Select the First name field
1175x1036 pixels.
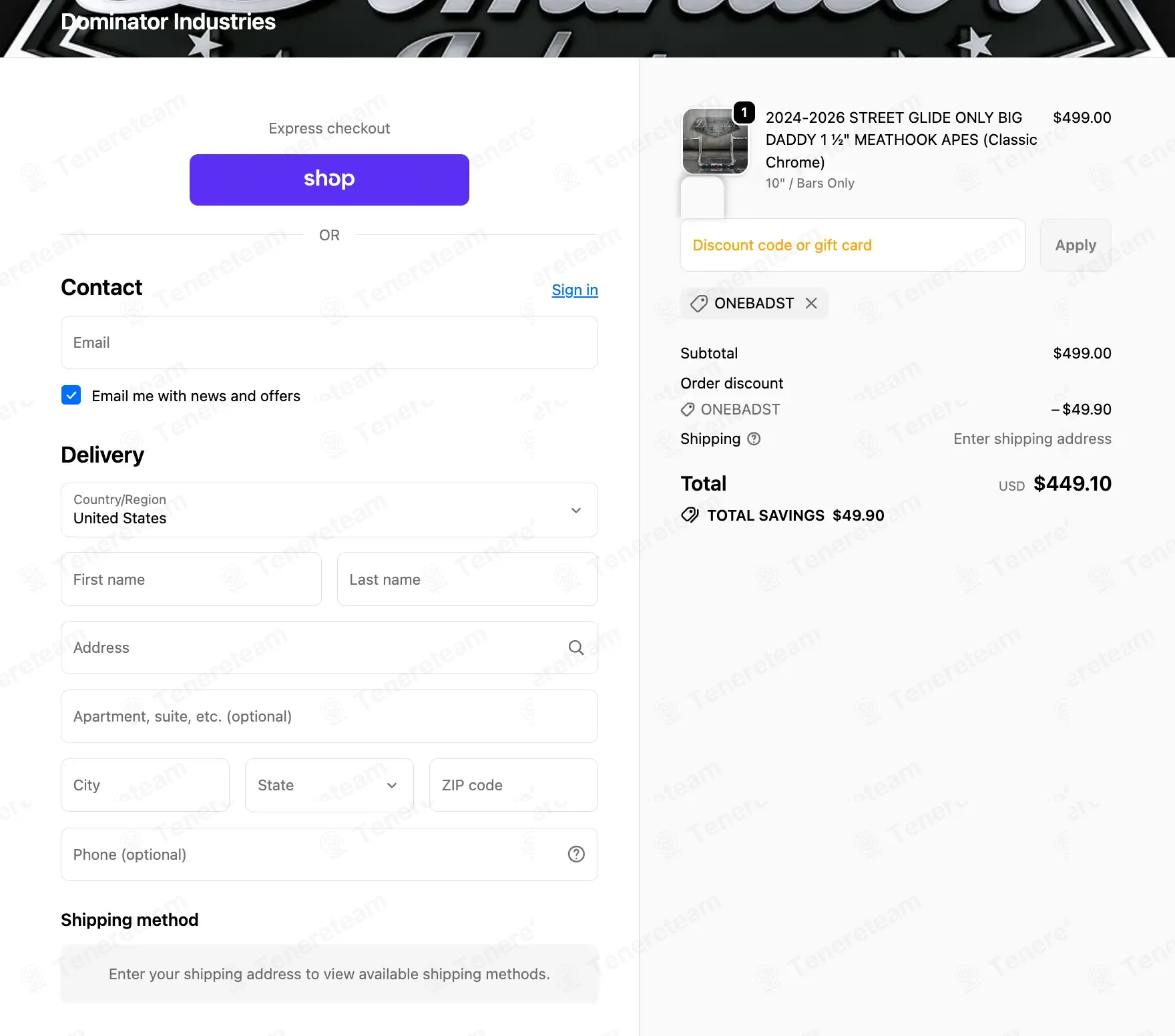[191, 579]
